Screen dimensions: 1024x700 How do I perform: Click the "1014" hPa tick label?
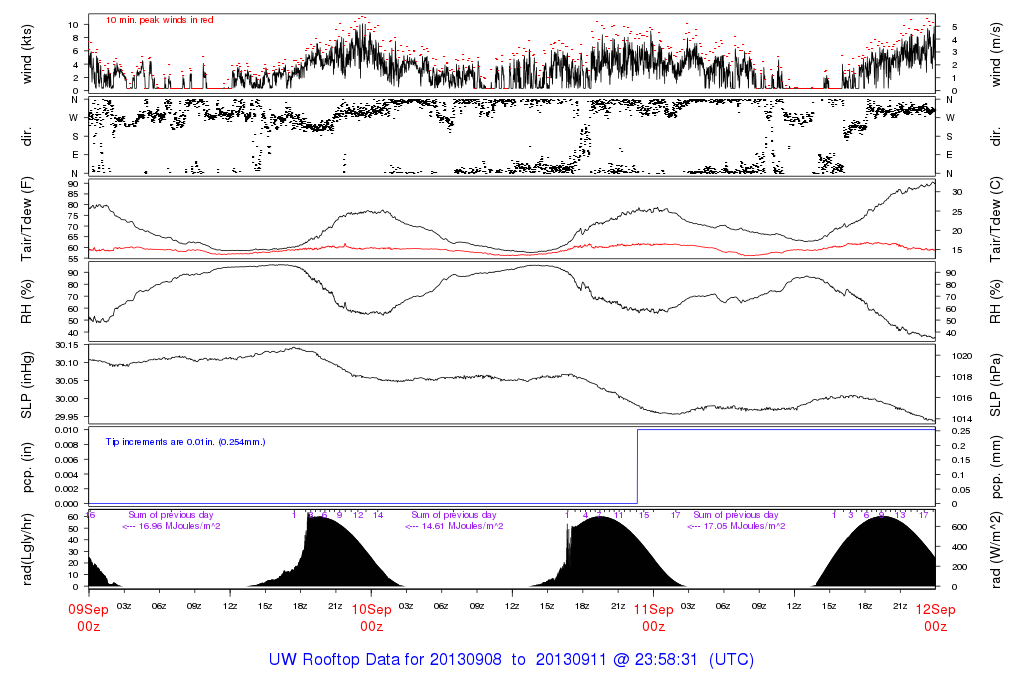(x=962, y=419)
